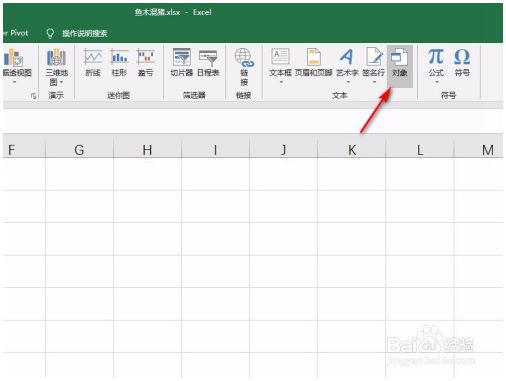Insert a Column (柱形) sparkline
506x381 pixels.
(x=119, y=63)
